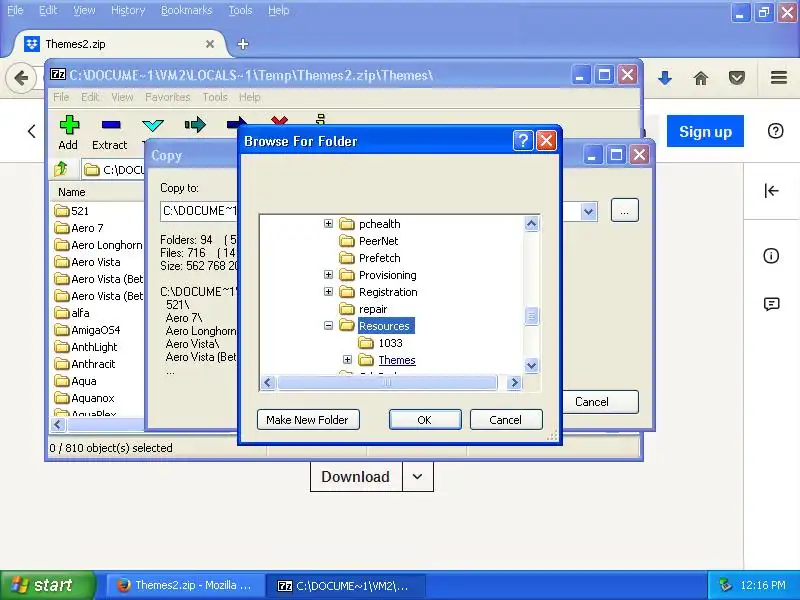Click Dropbox help question mark icon
This screenshot has height=600, width=800.
(775, 131)
